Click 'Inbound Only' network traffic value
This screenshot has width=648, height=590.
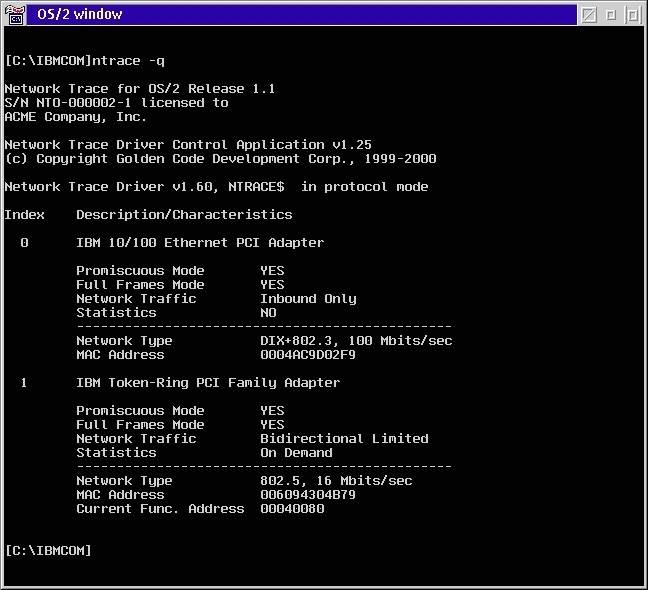point(308,299)
